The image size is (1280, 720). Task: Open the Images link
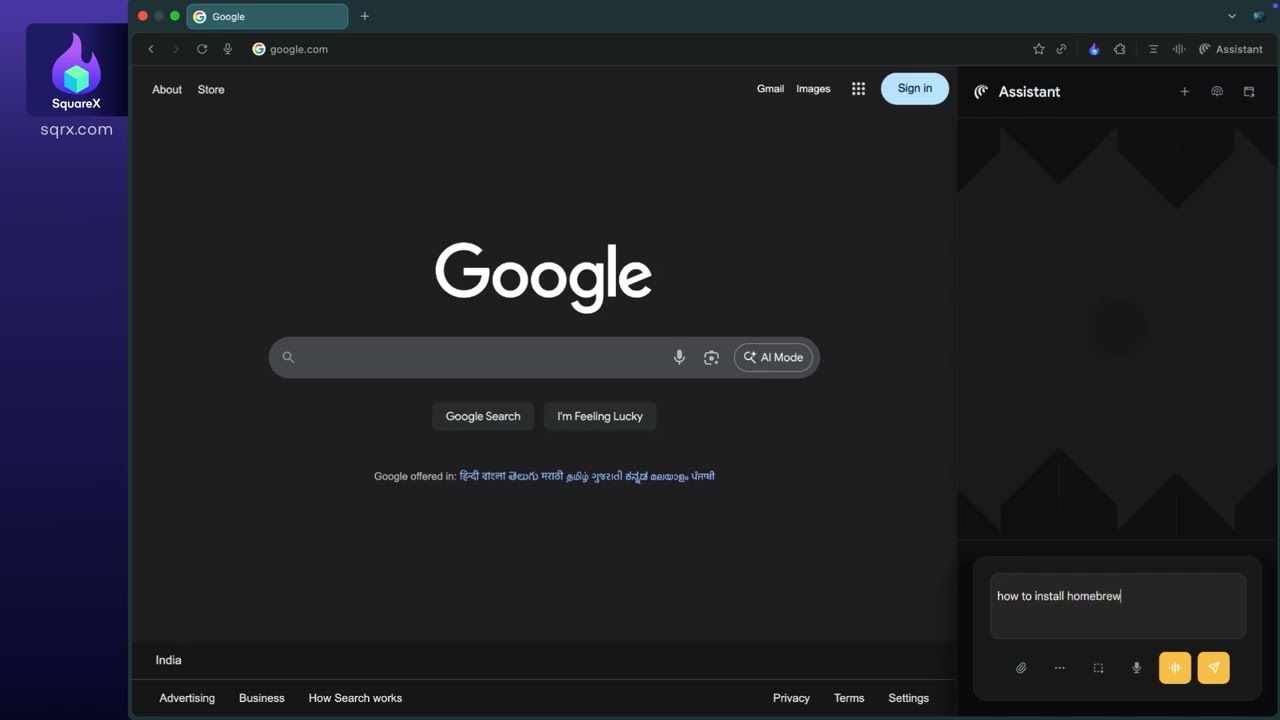(x=813, y=89)
